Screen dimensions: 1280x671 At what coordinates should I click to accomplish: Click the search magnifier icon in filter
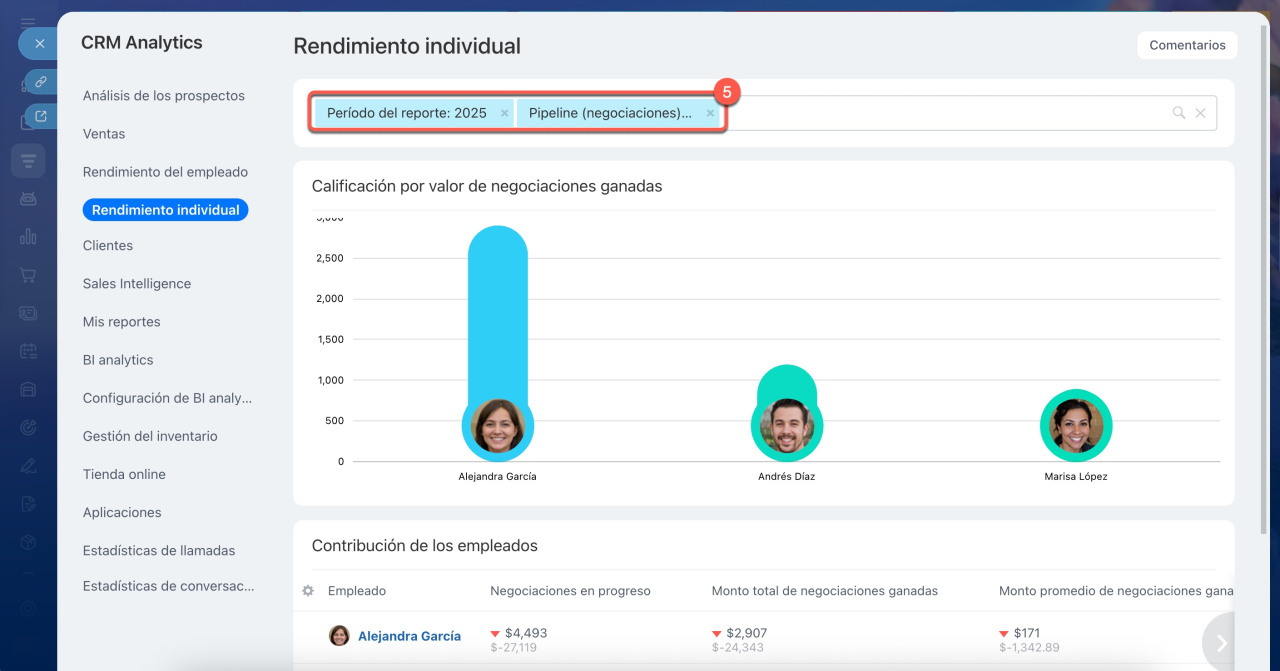pyautogui.click(x=1179, y=114)
